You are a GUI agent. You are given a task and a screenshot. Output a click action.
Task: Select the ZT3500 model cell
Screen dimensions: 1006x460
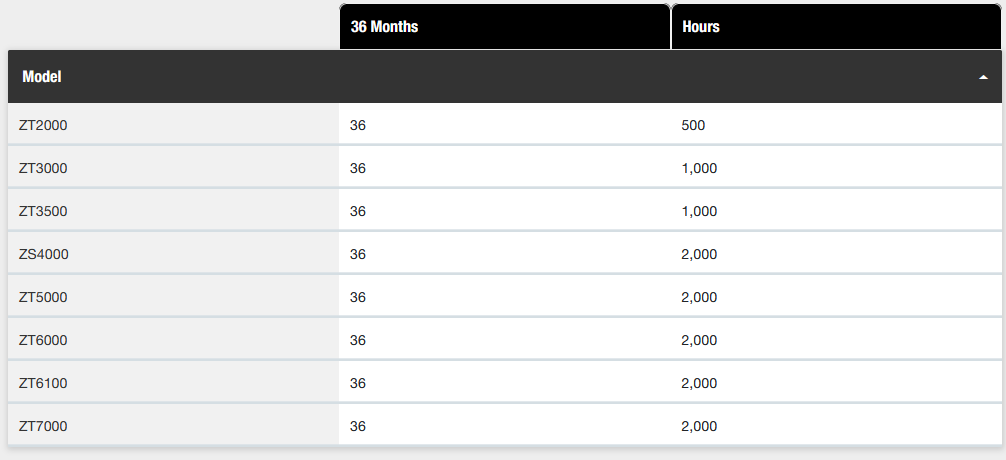point(173,211)
